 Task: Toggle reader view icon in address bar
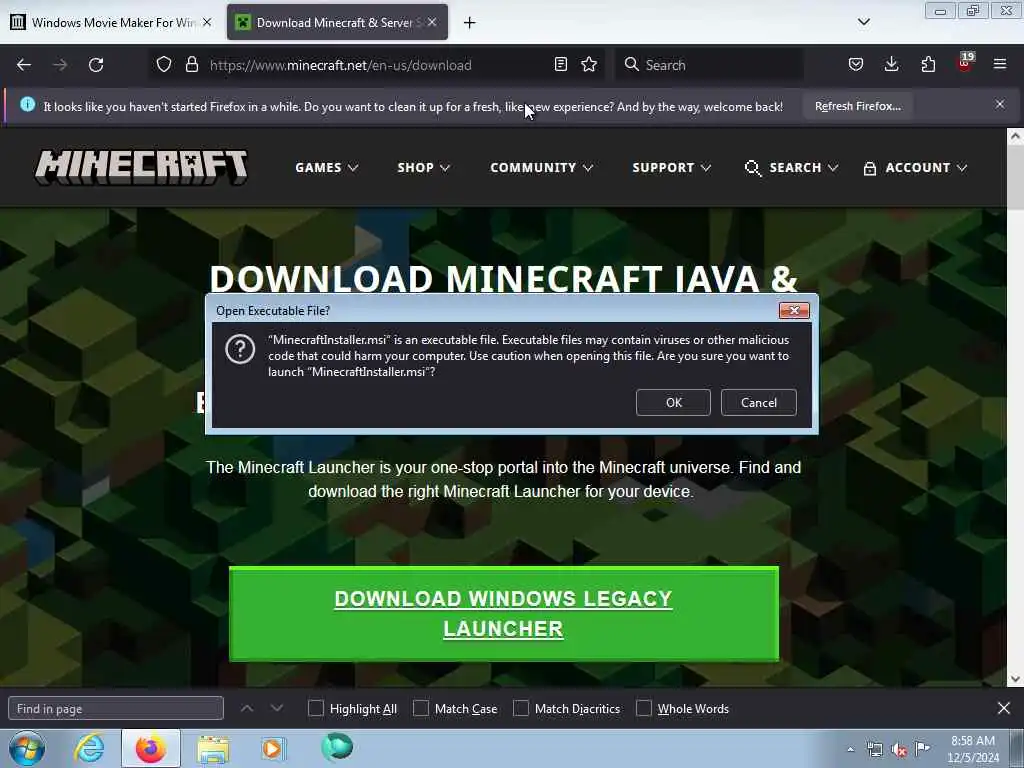click(x=560, y=64)
